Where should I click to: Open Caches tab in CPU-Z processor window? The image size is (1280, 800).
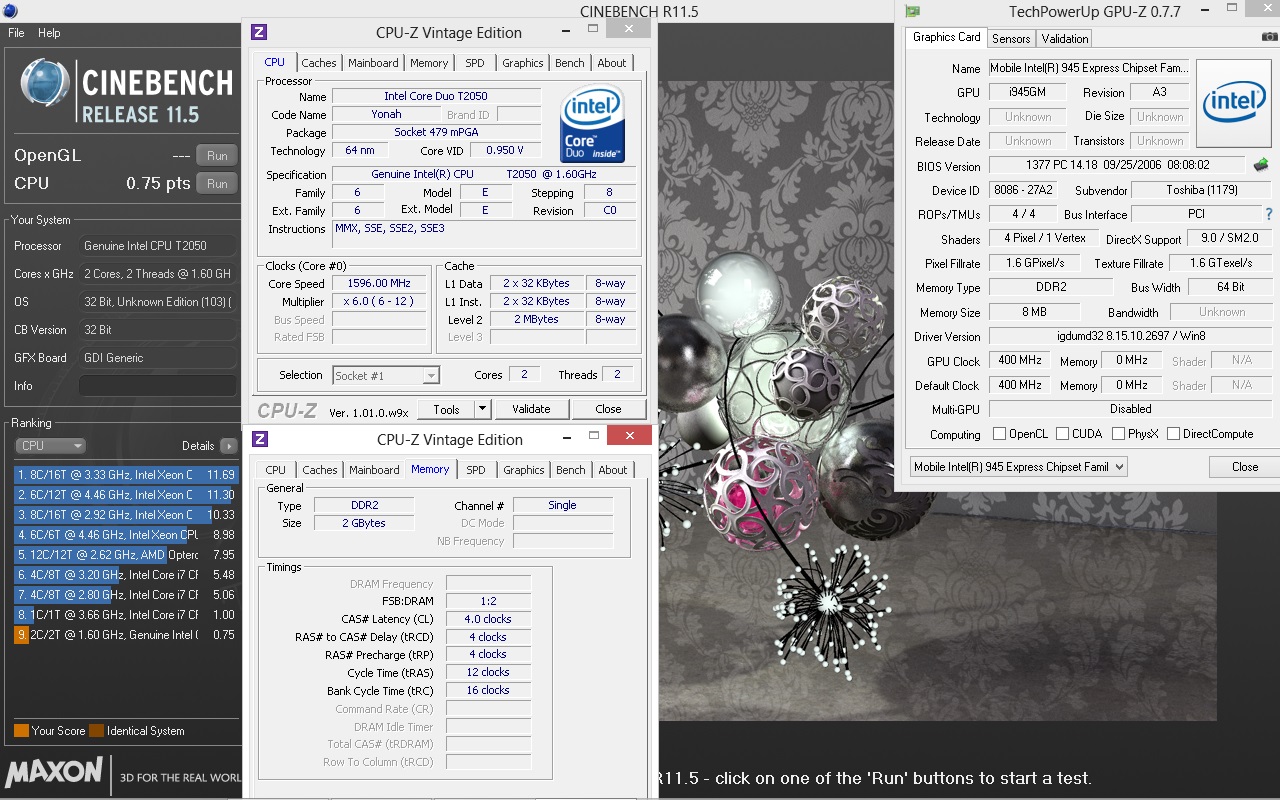coord(319,63)
